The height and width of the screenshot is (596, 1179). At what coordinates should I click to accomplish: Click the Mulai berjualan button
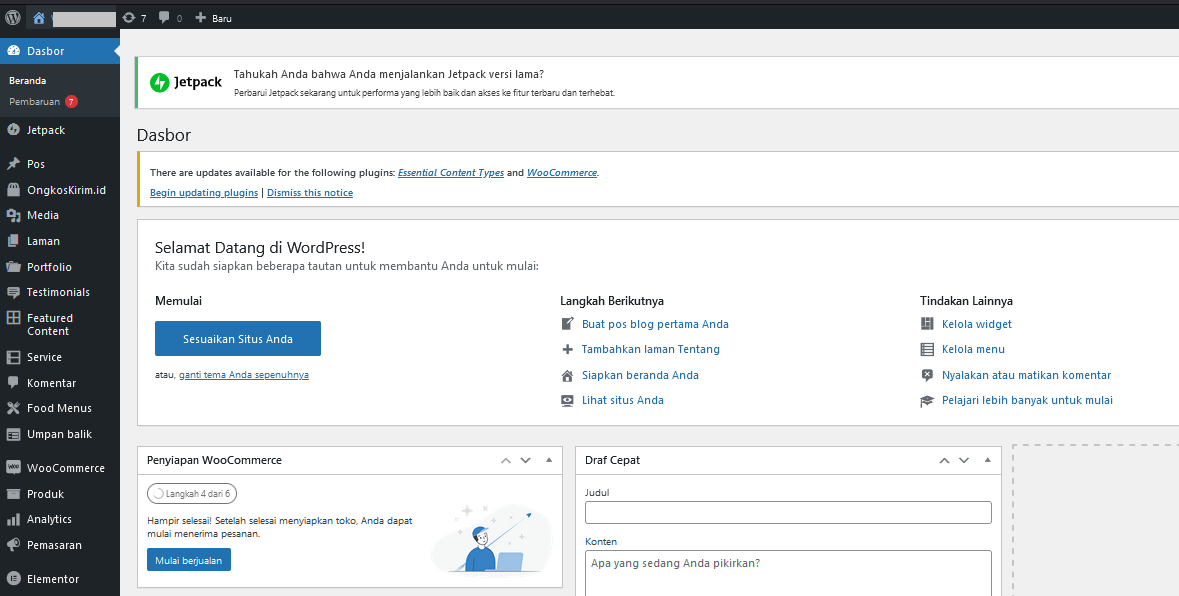click(x=189, y=560)
